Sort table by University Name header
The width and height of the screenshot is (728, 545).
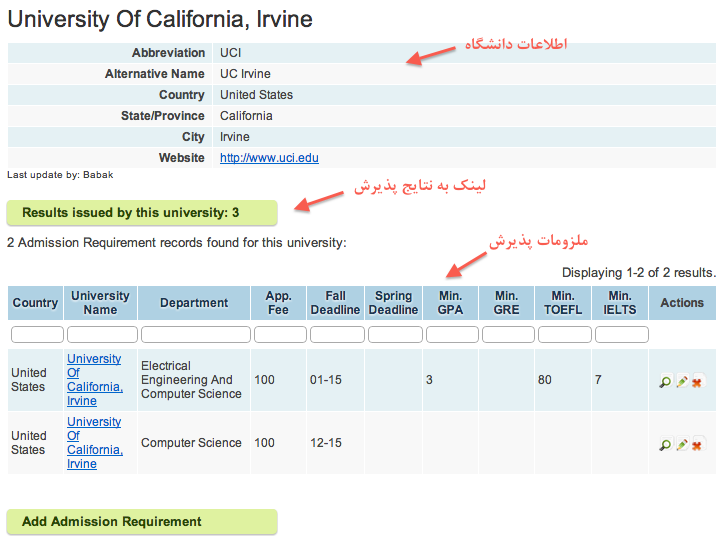click(x=100, y=303)
